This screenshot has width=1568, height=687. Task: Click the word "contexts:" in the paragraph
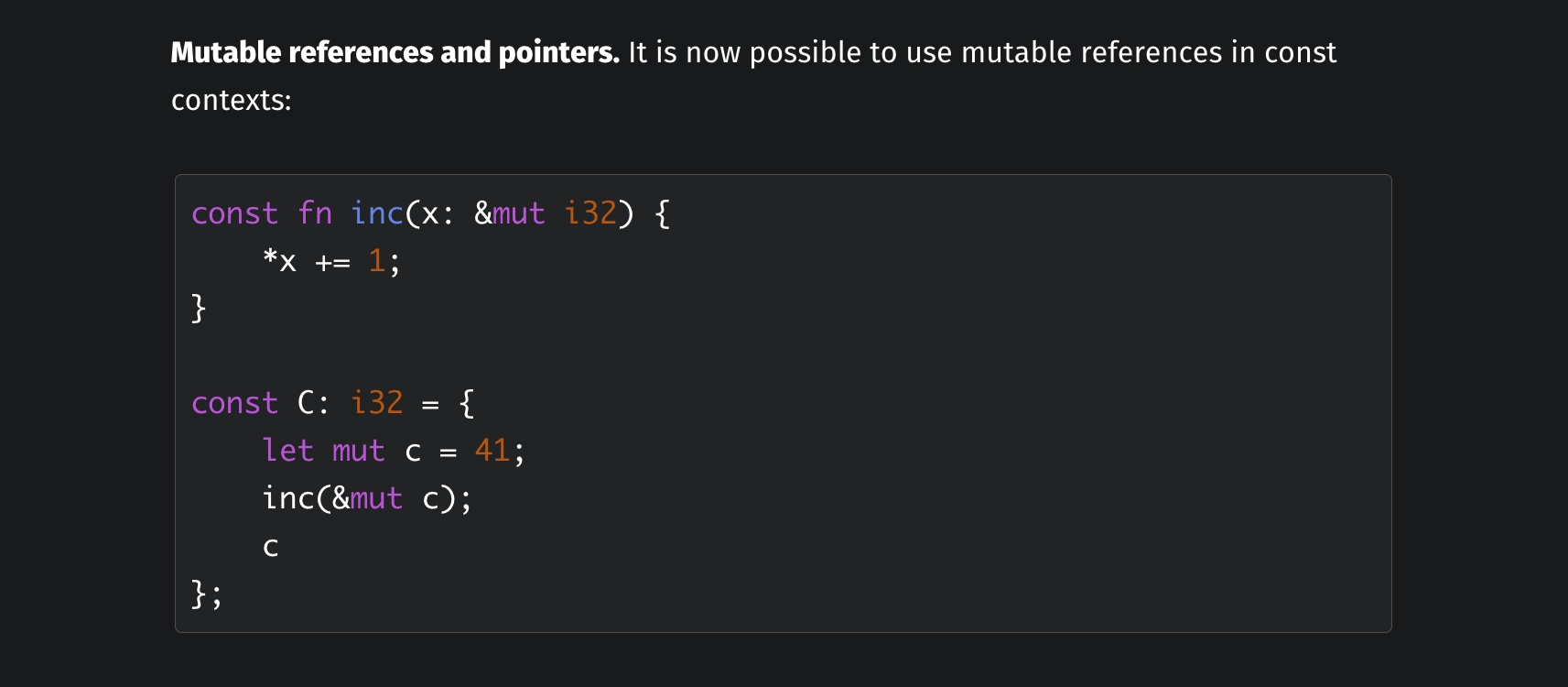pos(231,100)
